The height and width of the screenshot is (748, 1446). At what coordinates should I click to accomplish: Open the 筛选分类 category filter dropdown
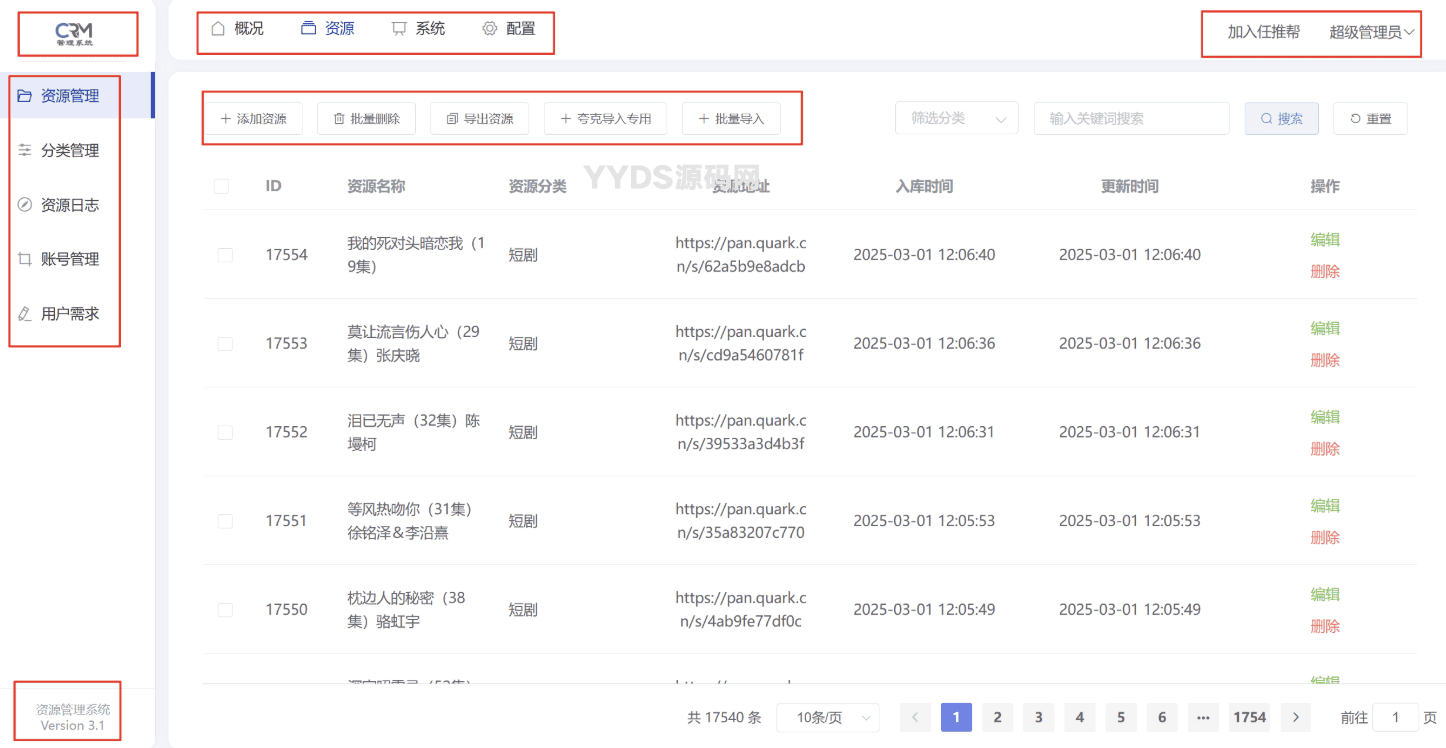click(x=957, y=118)
